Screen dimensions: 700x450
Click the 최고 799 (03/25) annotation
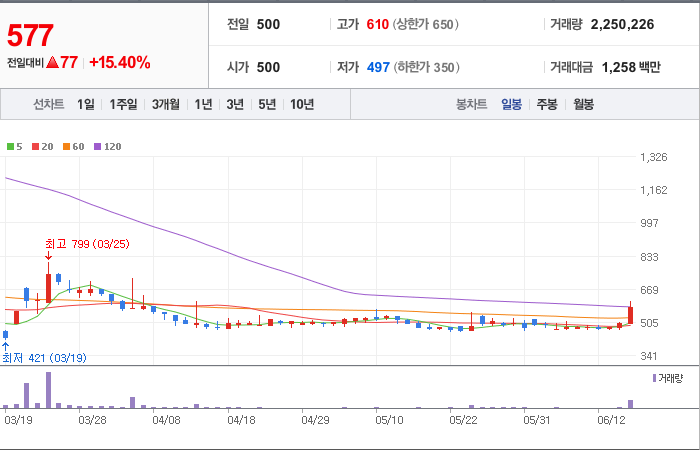87,244
